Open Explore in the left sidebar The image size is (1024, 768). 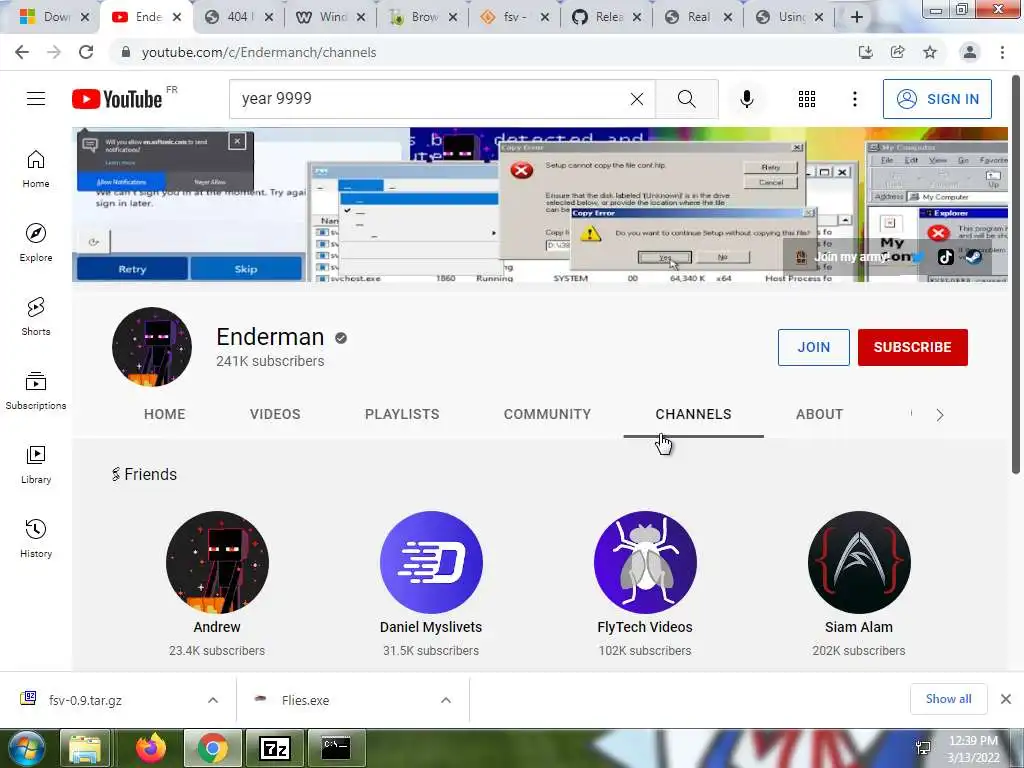click(x=36, y=243)
